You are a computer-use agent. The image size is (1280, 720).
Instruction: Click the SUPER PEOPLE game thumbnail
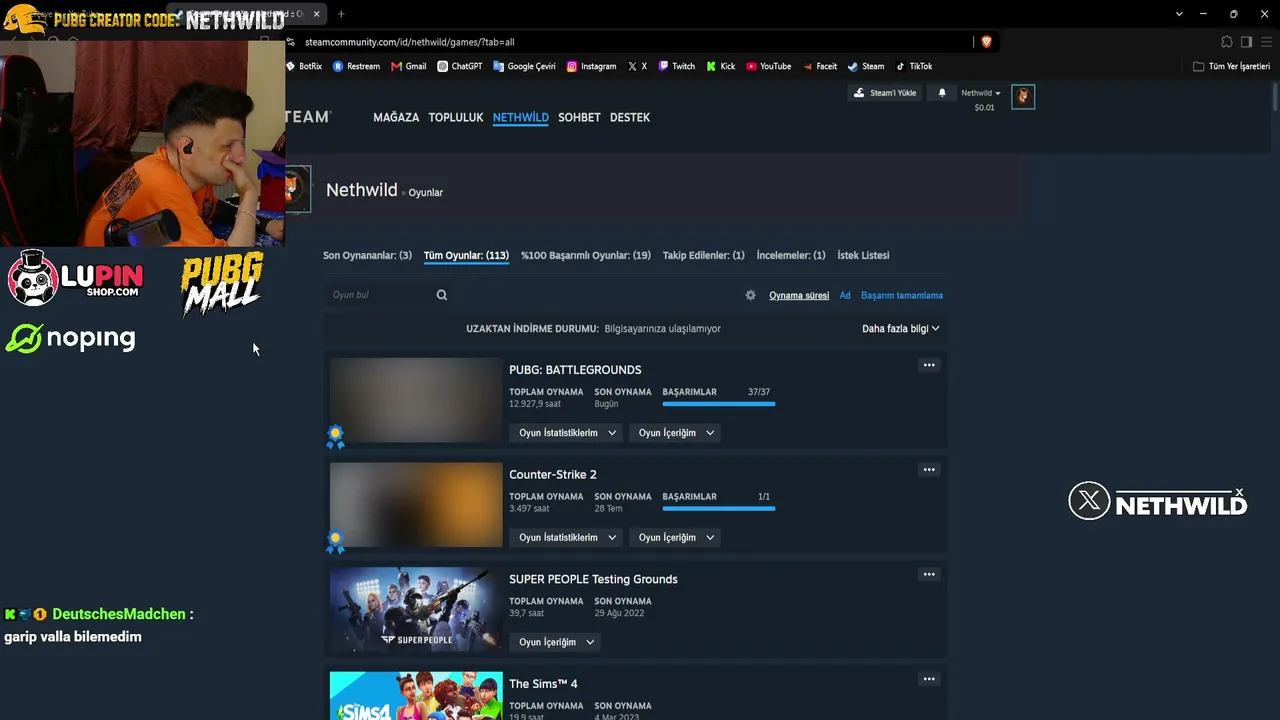coord(416,609)
